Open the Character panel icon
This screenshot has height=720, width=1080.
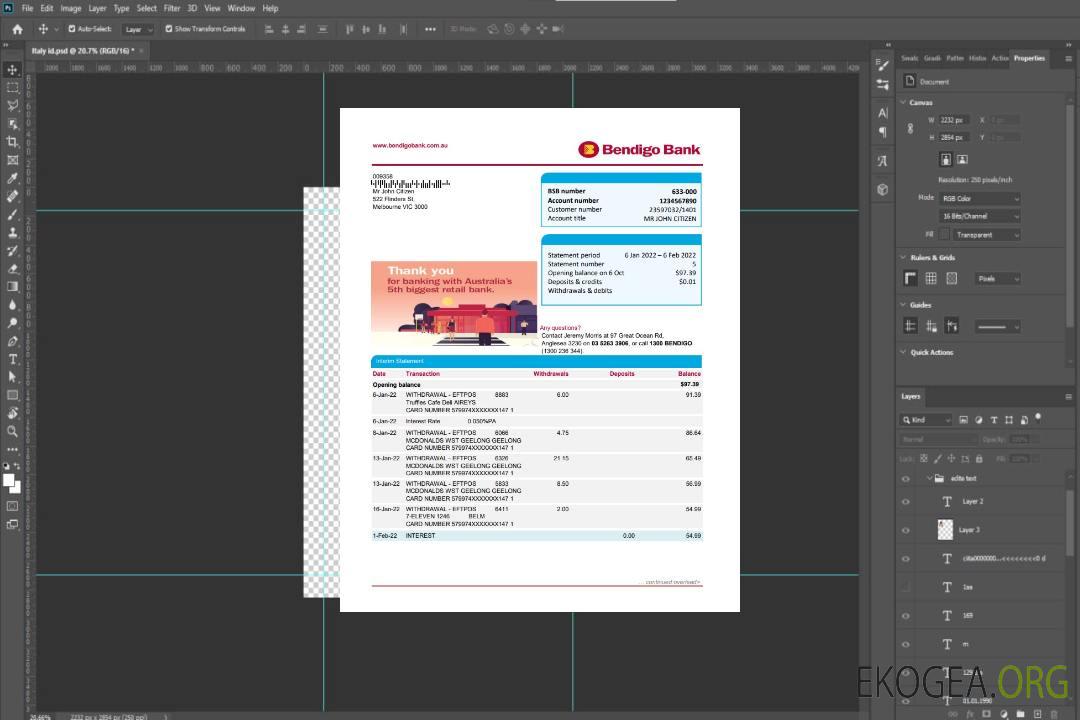[x=883, y=112]
